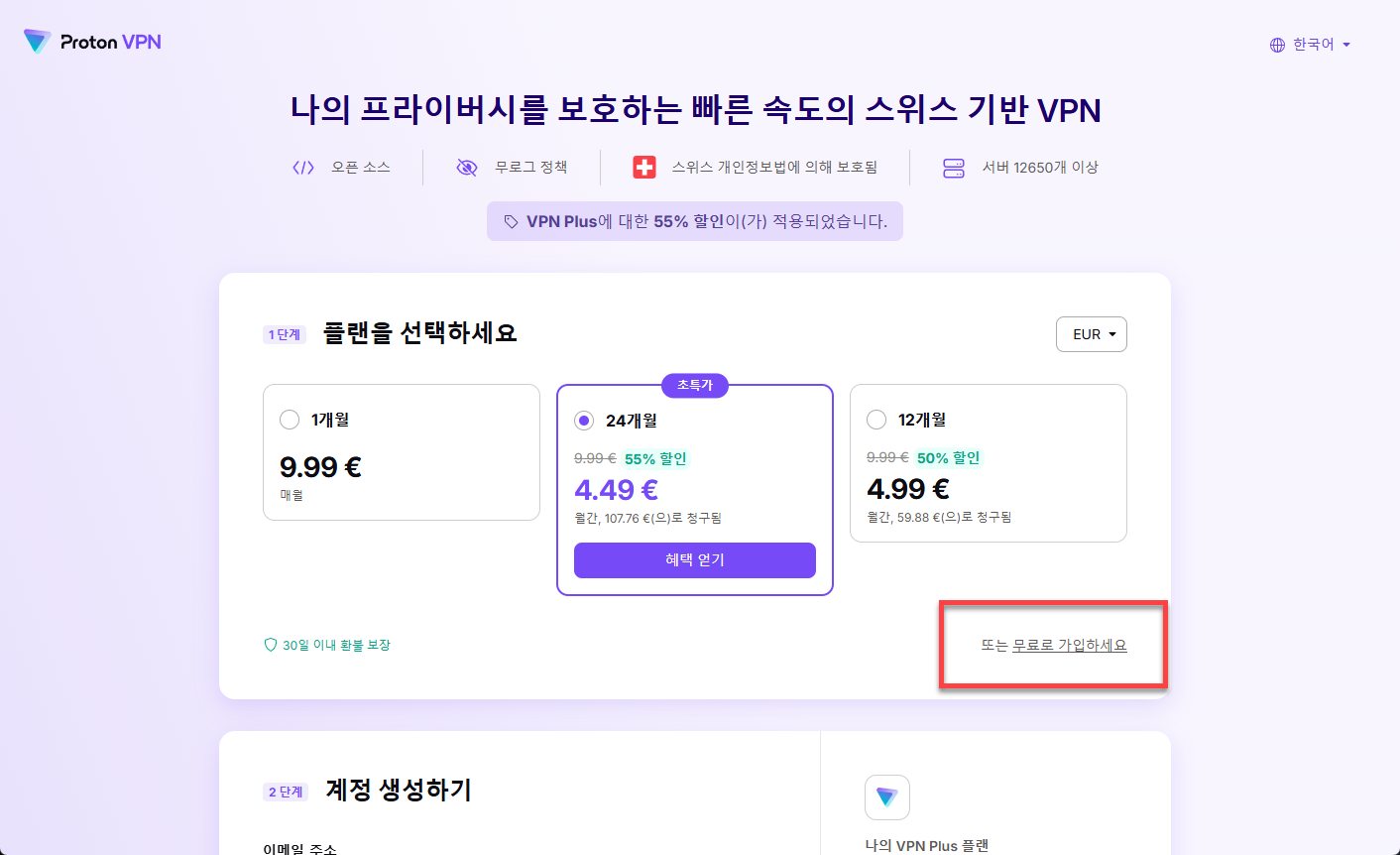Click the 플랜을 선택하세요 heading
Screen dimensions: 1400x855
[x=420, y=333]
